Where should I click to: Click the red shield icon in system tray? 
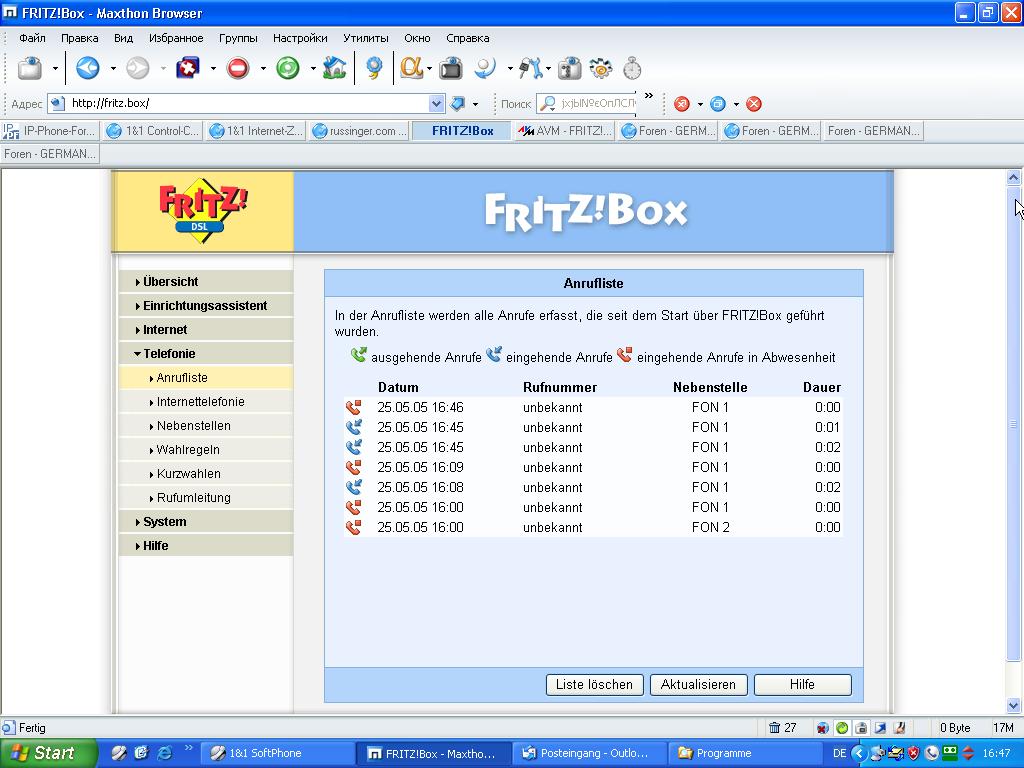(x=914, y=753)
